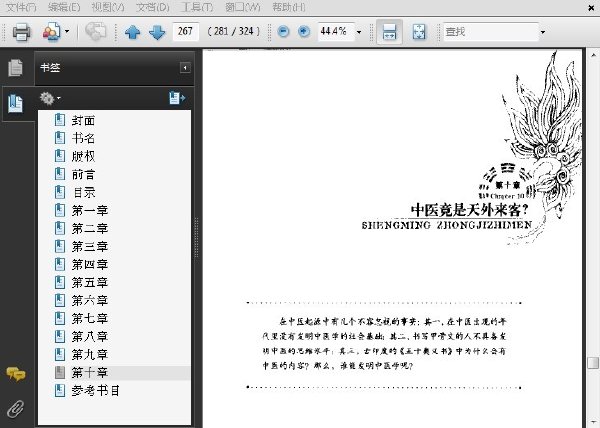Screen dimensions: 600x428
Task: Click the chapter title 中医竟是天外来客?
Action: [470, 210]
